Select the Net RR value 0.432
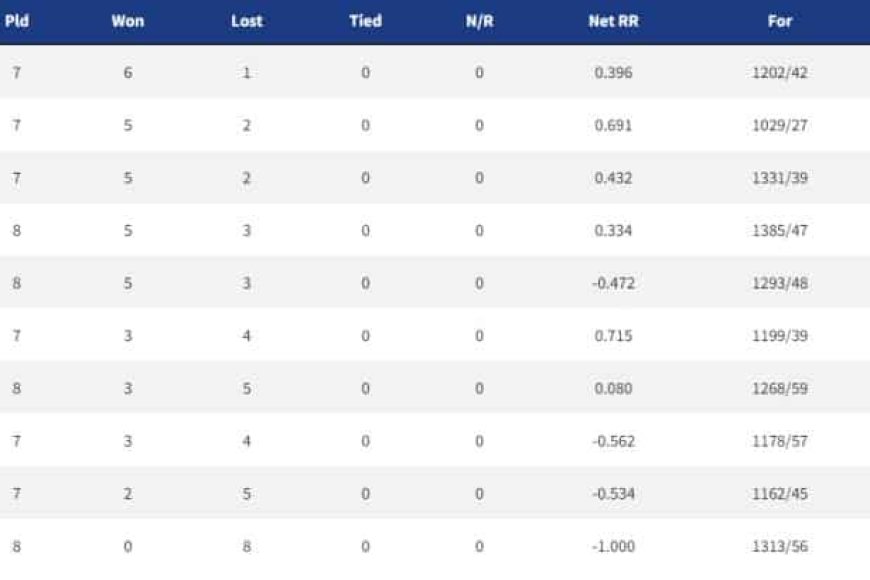The height and width of the screenshot is (580, 870). pos(613,178)
